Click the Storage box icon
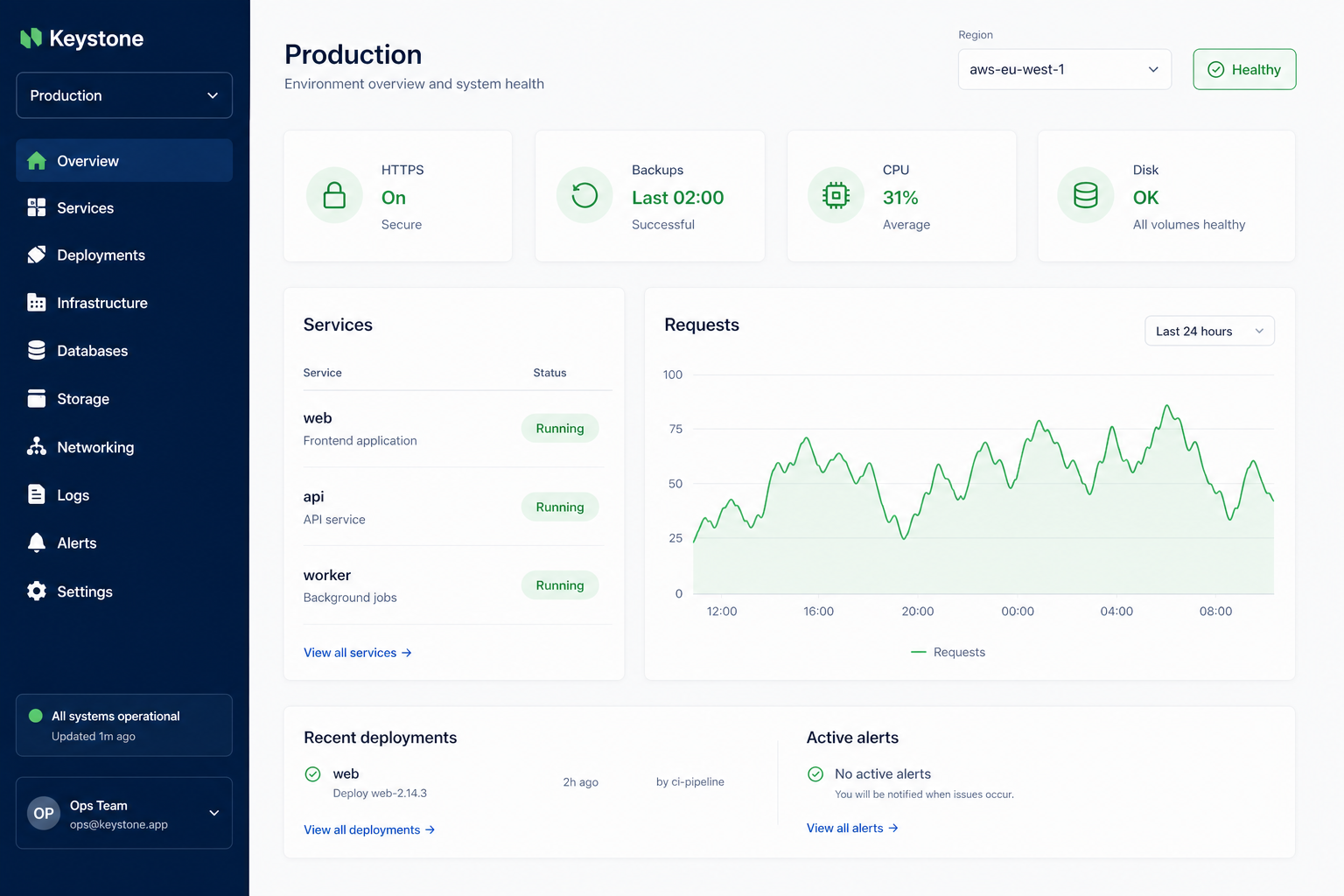Viewport: 1344px width, 896px height. [x=37, y=398]
